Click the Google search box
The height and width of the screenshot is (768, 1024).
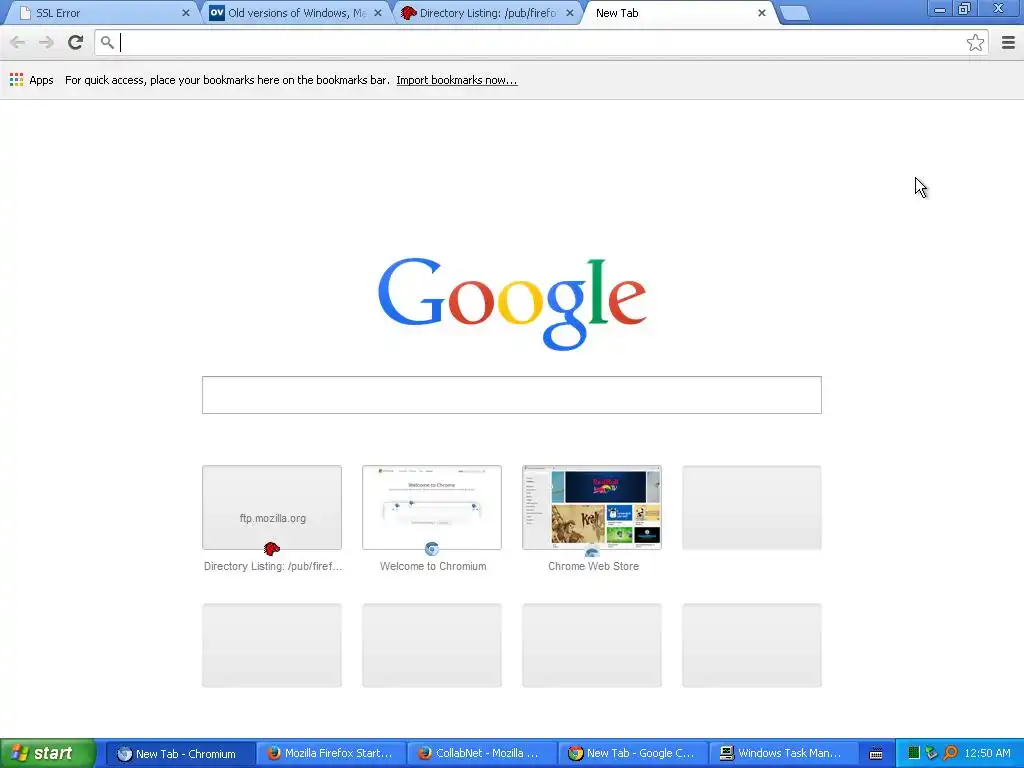pyautogui.click(x=511, y=394)
